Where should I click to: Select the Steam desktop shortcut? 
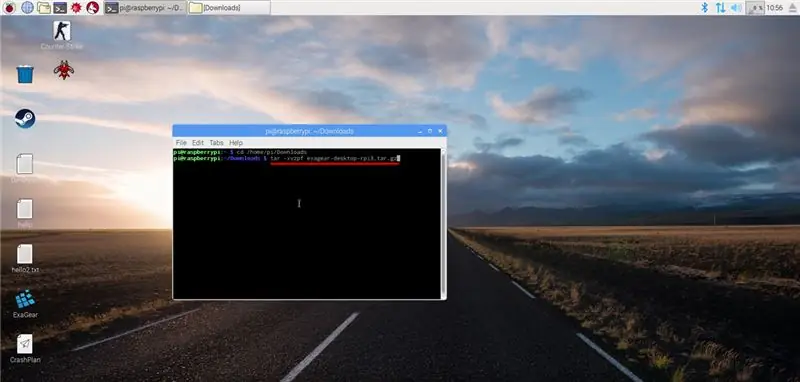25,118
